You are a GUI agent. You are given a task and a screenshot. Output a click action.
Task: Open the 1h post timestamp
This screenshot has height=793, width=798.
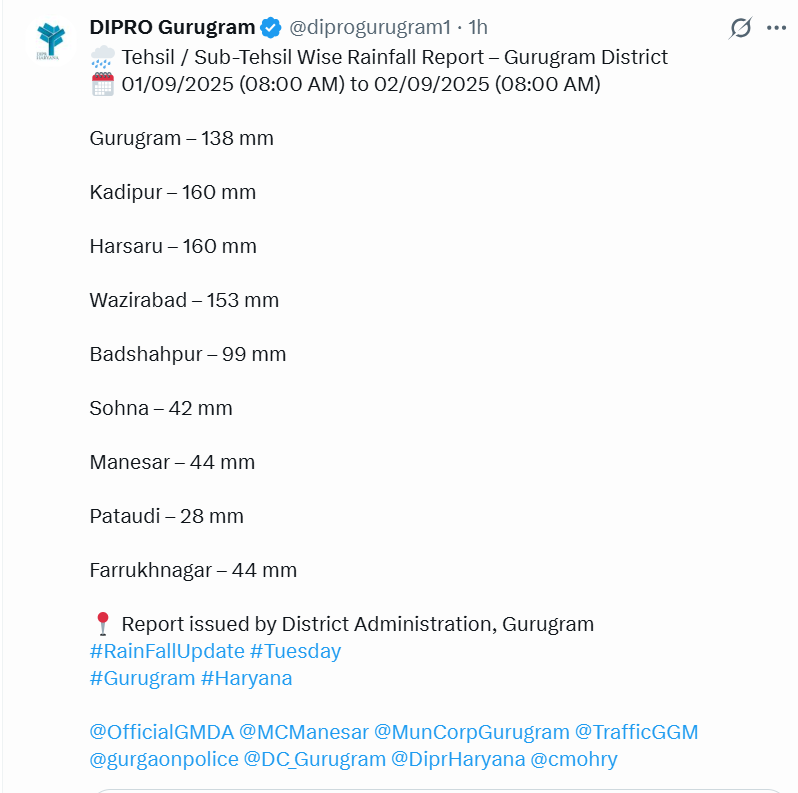[478, 27]
